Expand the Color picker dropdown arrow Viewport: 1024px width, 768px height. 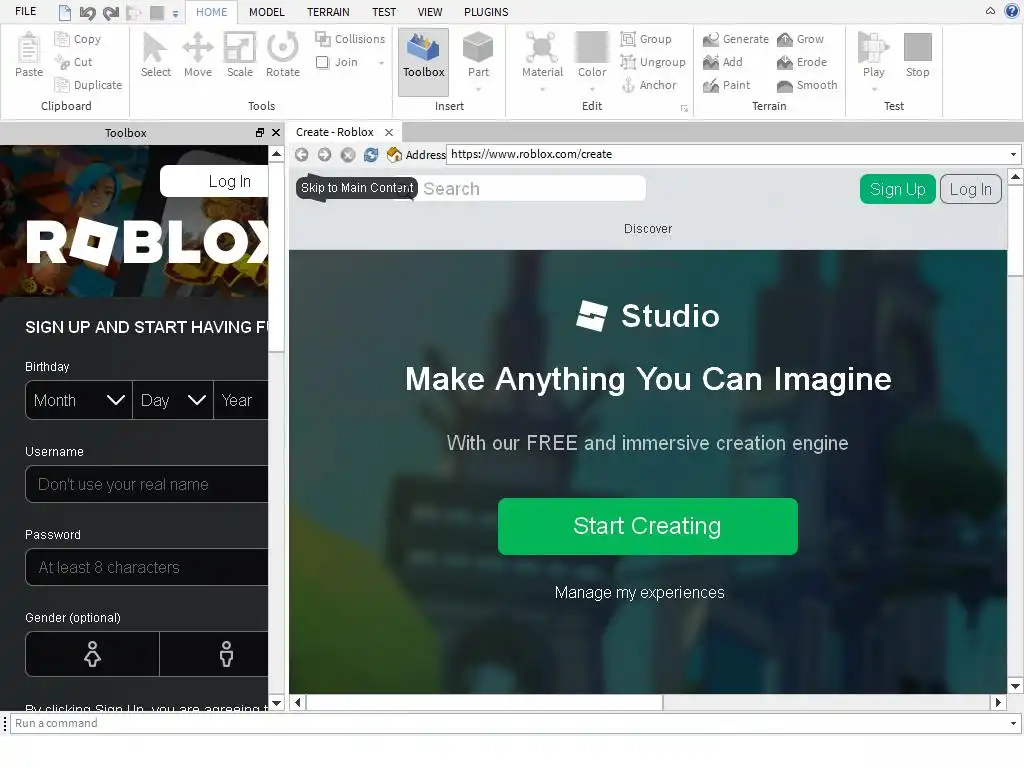(592, 89)
